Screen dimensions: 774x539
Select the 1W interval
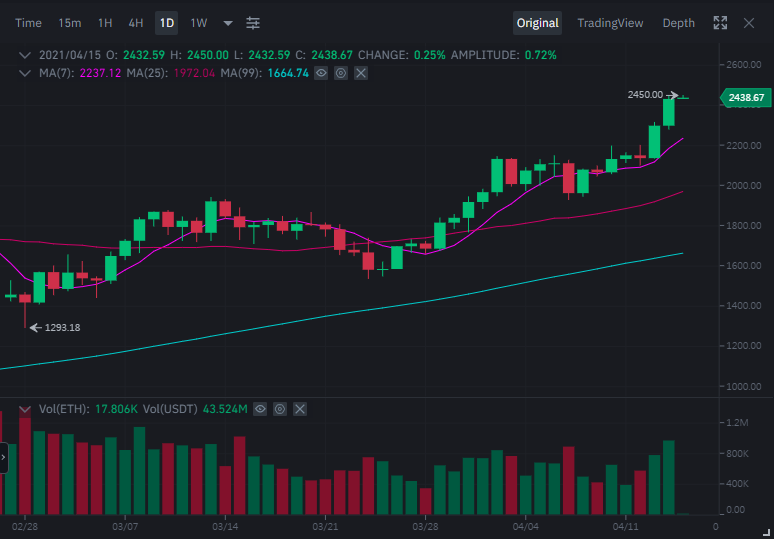click(199, 23)
